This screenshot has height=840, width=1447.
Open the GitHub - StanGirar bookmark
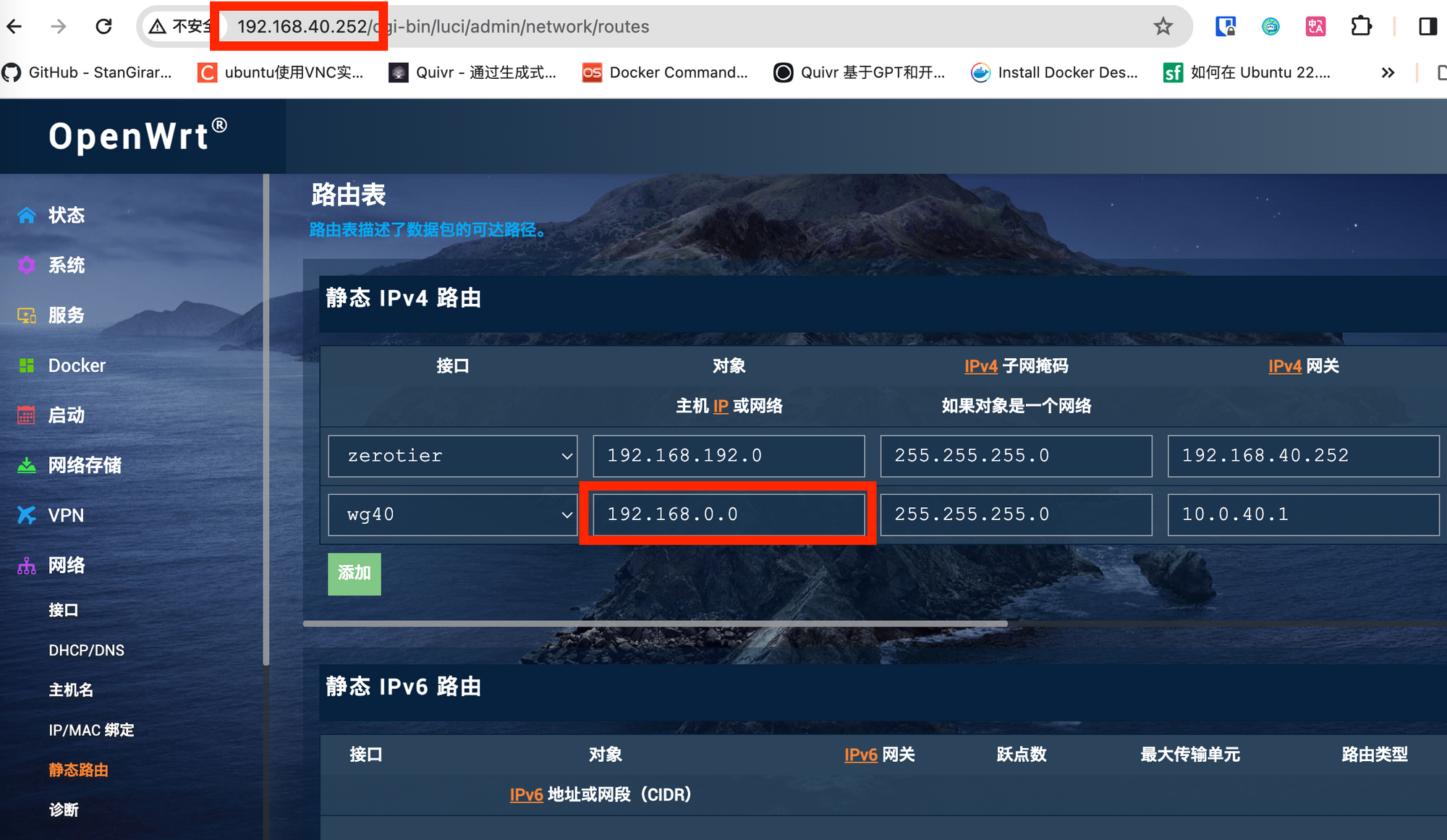(87, 72)
